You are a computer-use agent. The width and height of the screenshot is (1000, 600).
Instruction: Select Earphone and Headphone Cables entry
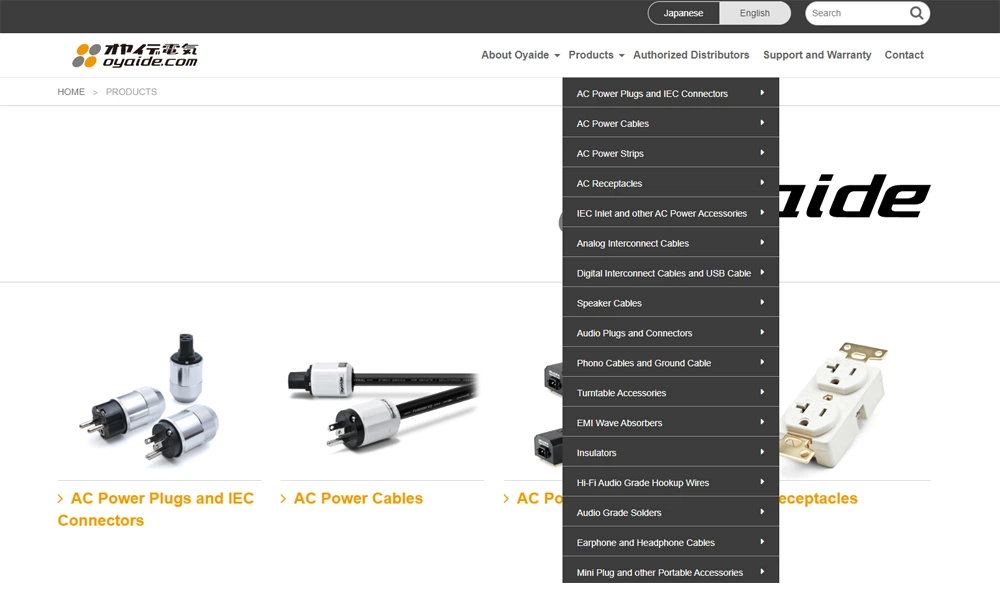(670, 543)
